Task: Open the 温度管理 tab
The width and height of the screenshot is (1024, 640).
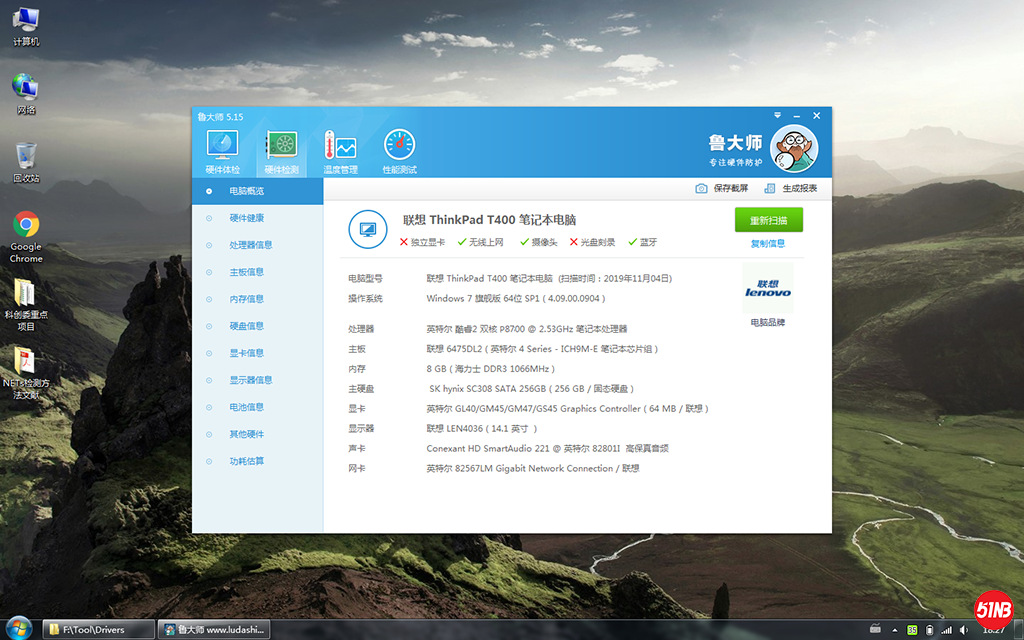Action: click(x=340, y=152)
